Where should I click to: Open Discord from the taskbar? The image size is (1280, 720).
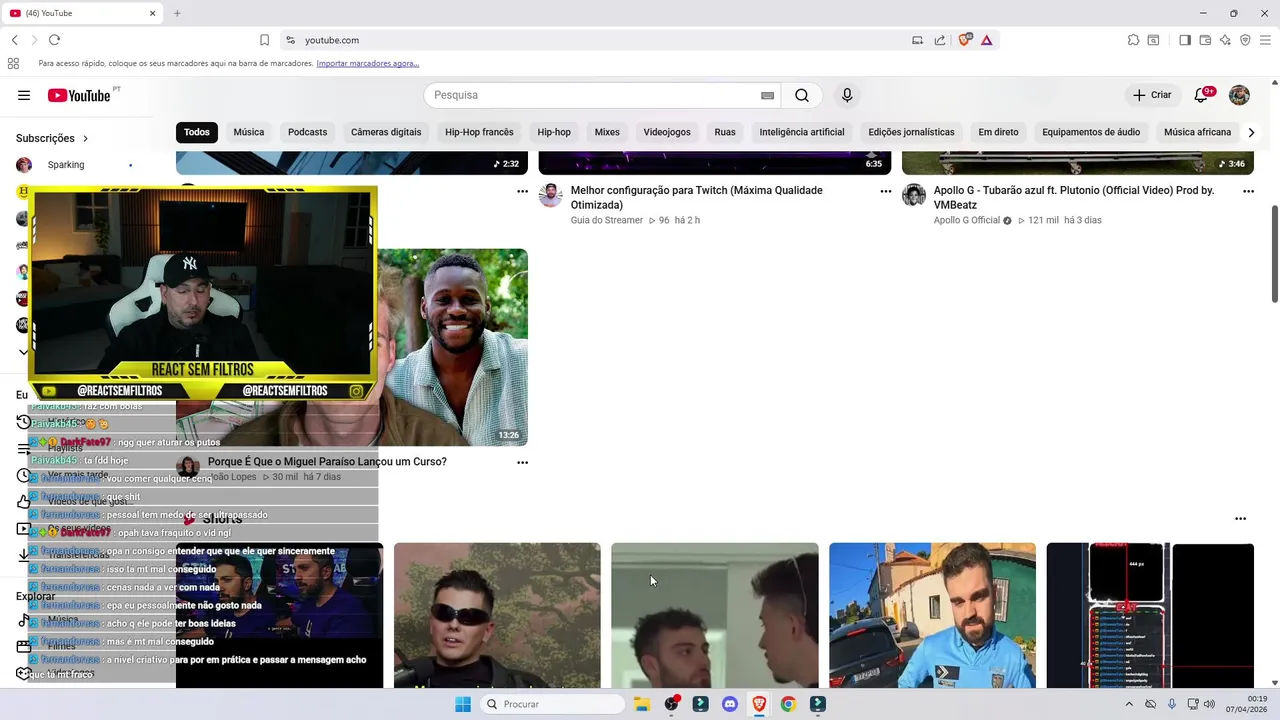(x=730, y=704)
